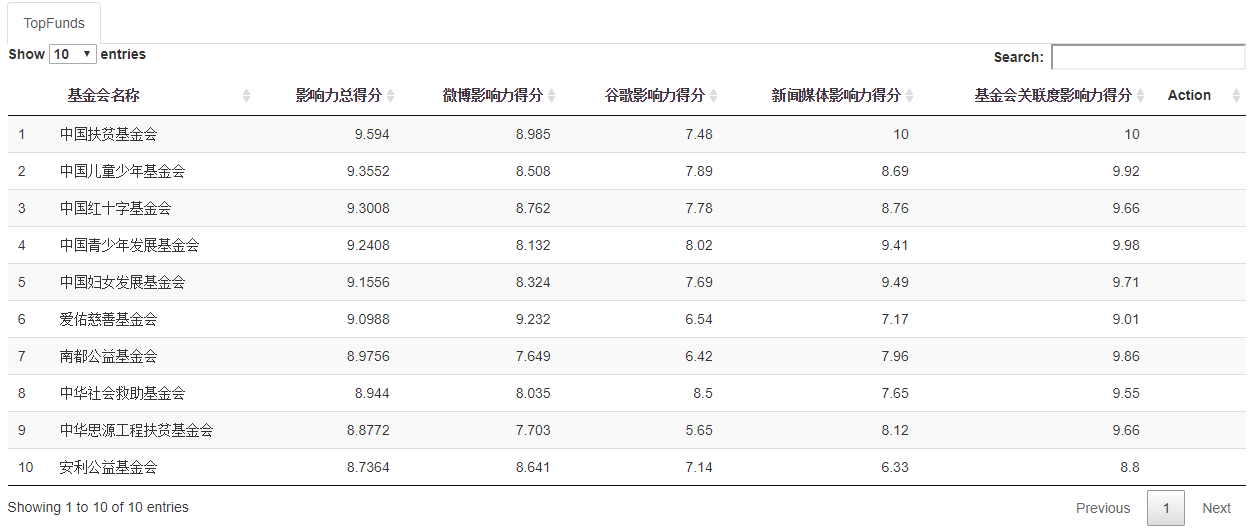Click Google score 5.65
Screen dimensions: 1251x530
pos(699,430)
